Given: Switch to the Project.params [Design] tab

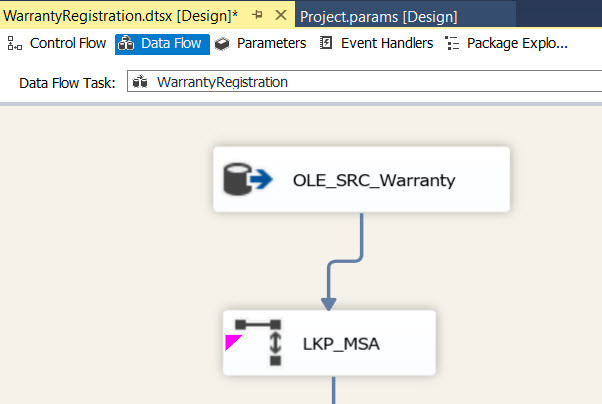Looking at the screenshot, I should (379, 17).
